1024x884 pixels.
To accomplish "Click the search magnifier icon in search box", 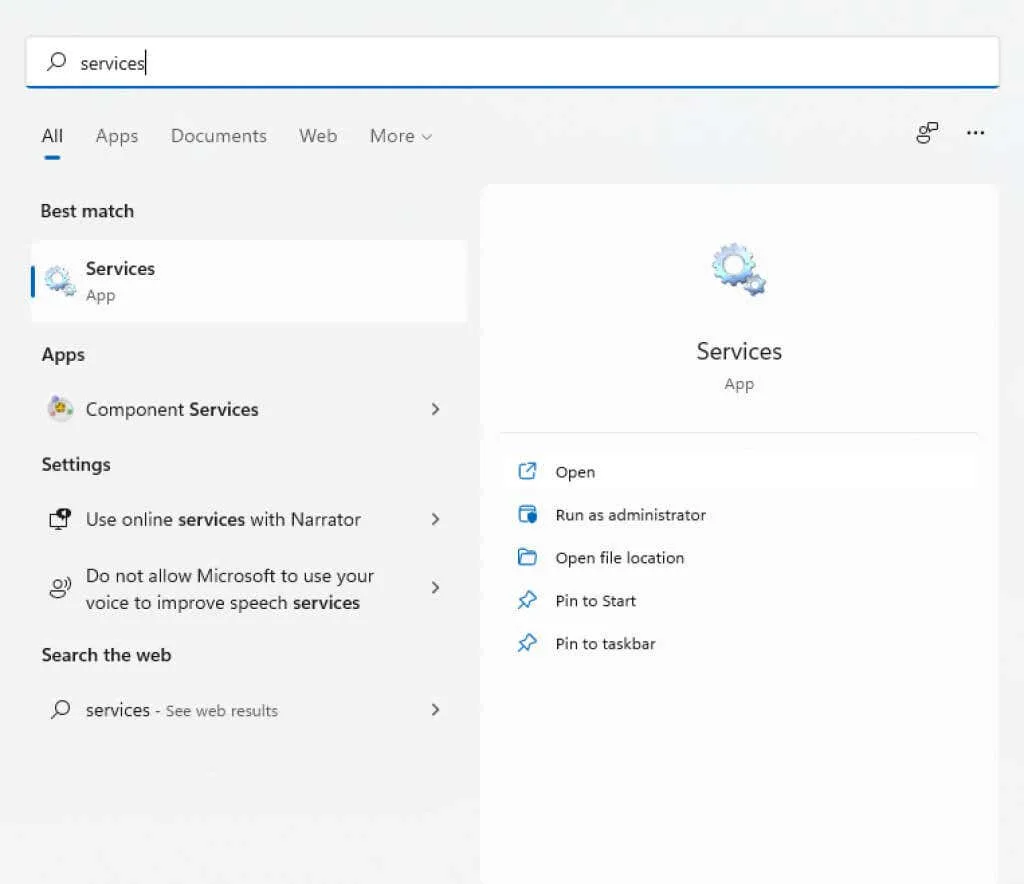I will click(x=58, y=63).
